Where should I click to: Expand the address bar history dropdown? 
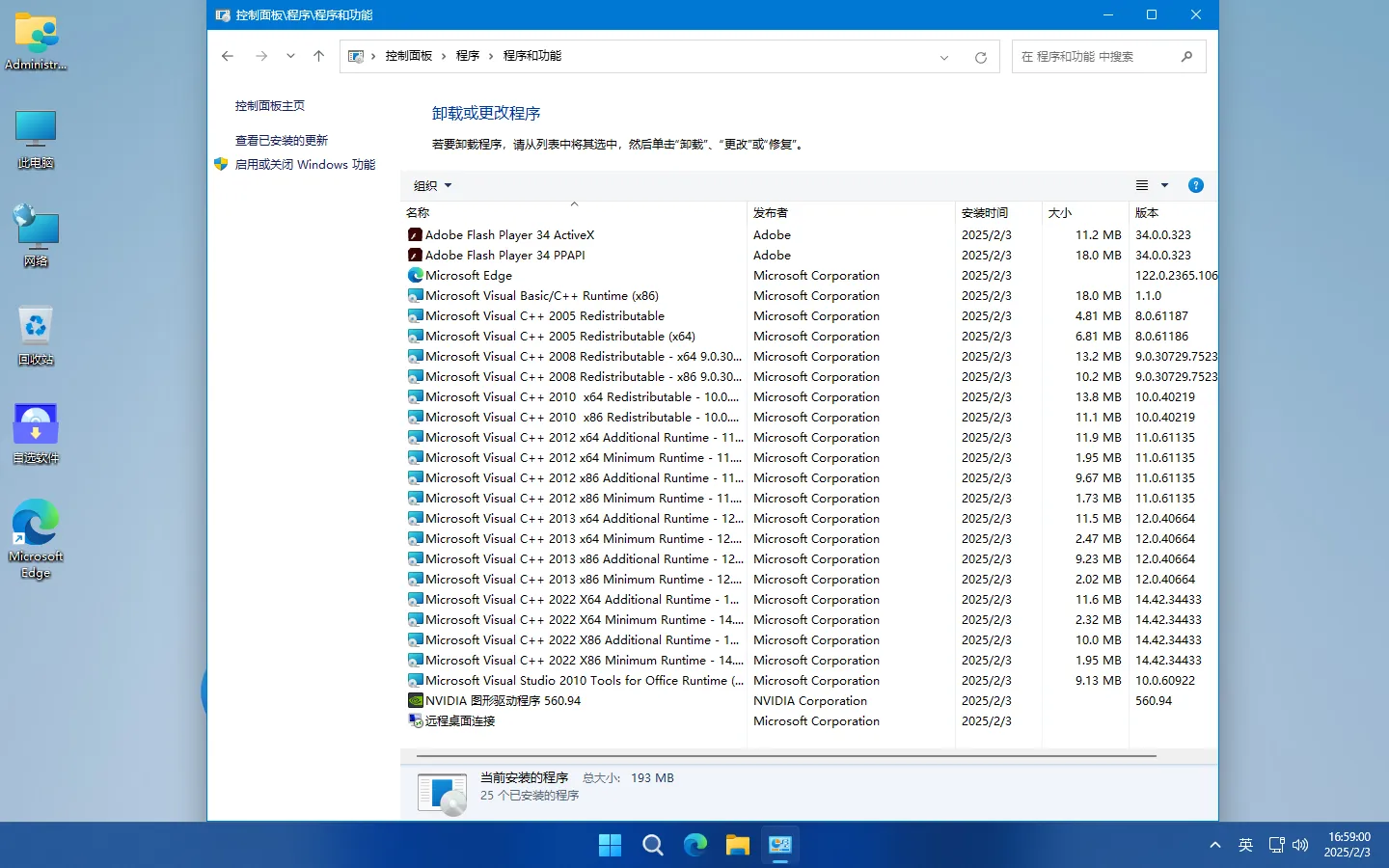click(943, 57)
